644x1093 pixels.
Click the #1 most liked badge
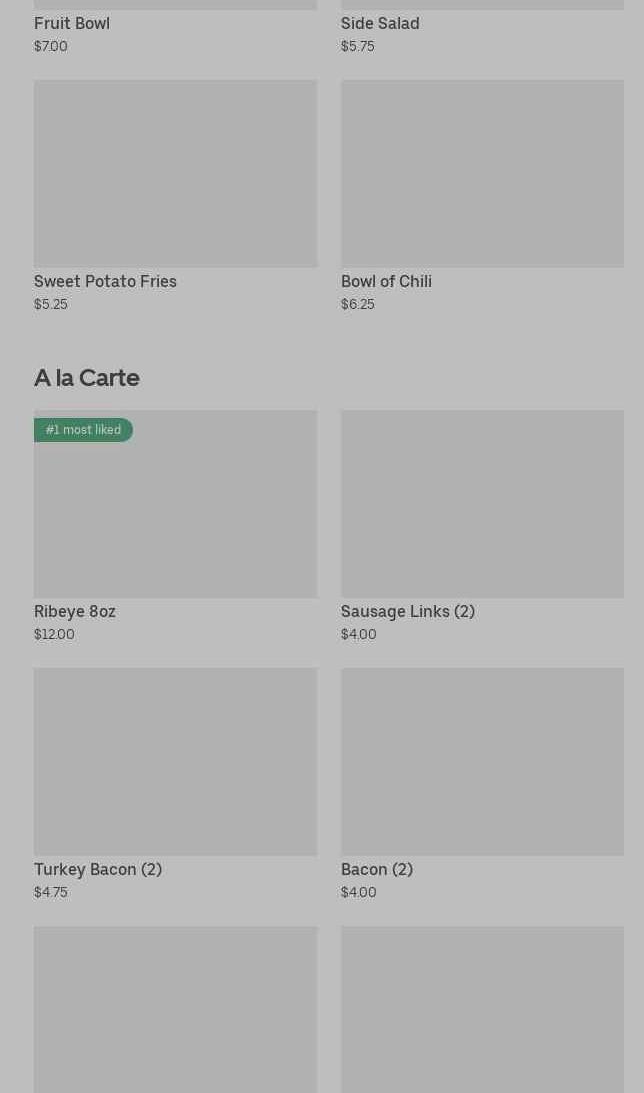coord(83,430)
